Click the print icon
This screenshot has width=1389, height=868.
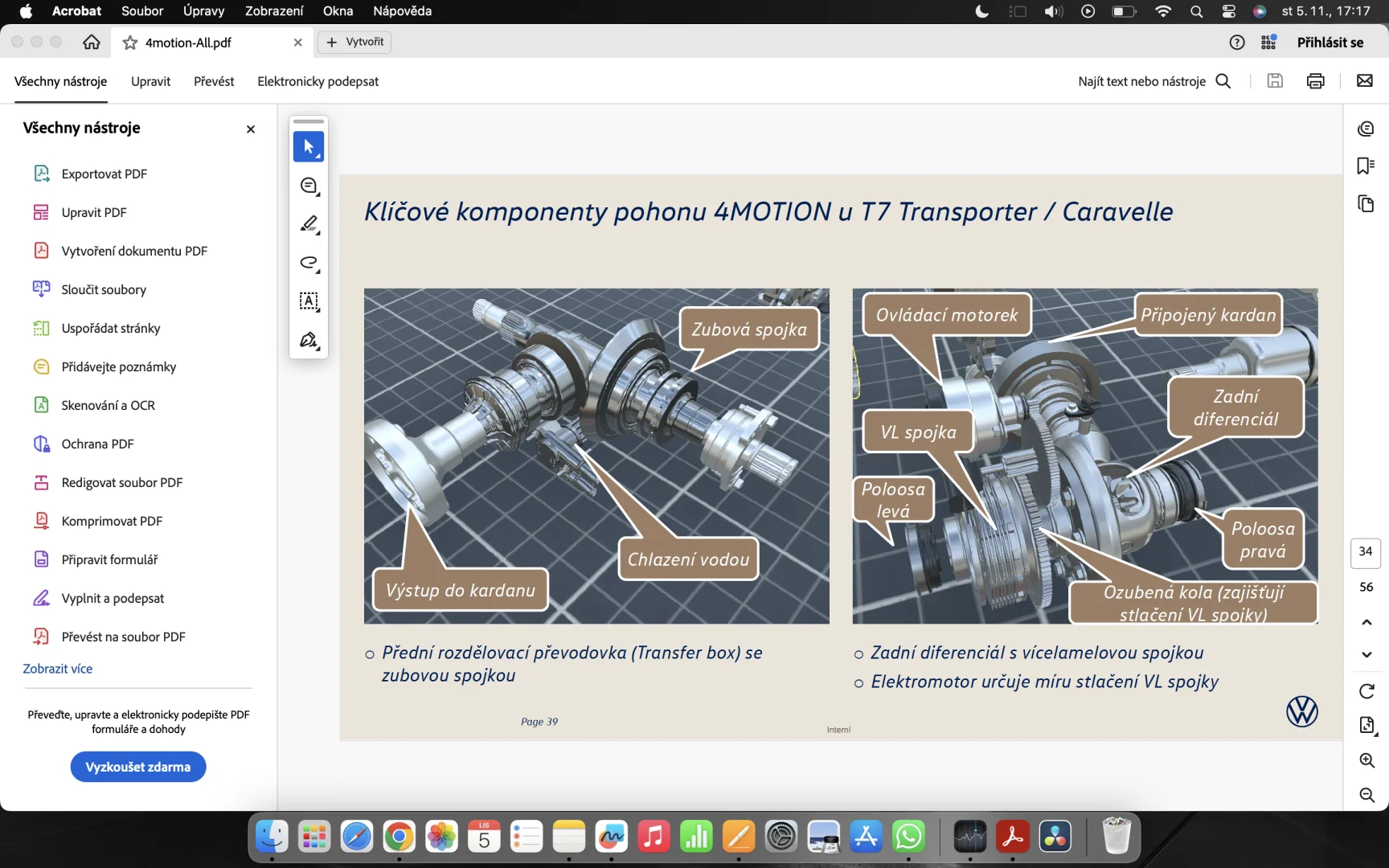[1315, 81]
